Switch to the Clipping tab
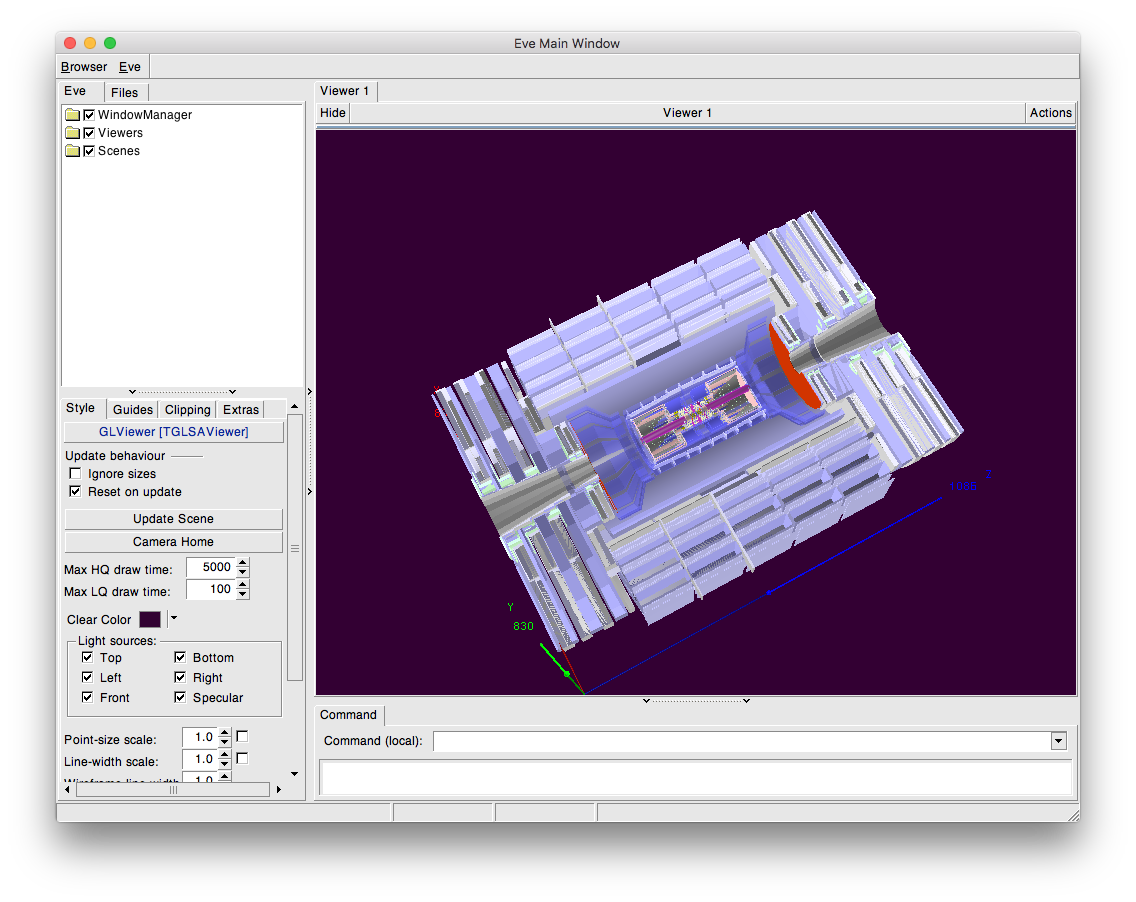The height and width of the screenshot is (902, 1136). point(188,409)
